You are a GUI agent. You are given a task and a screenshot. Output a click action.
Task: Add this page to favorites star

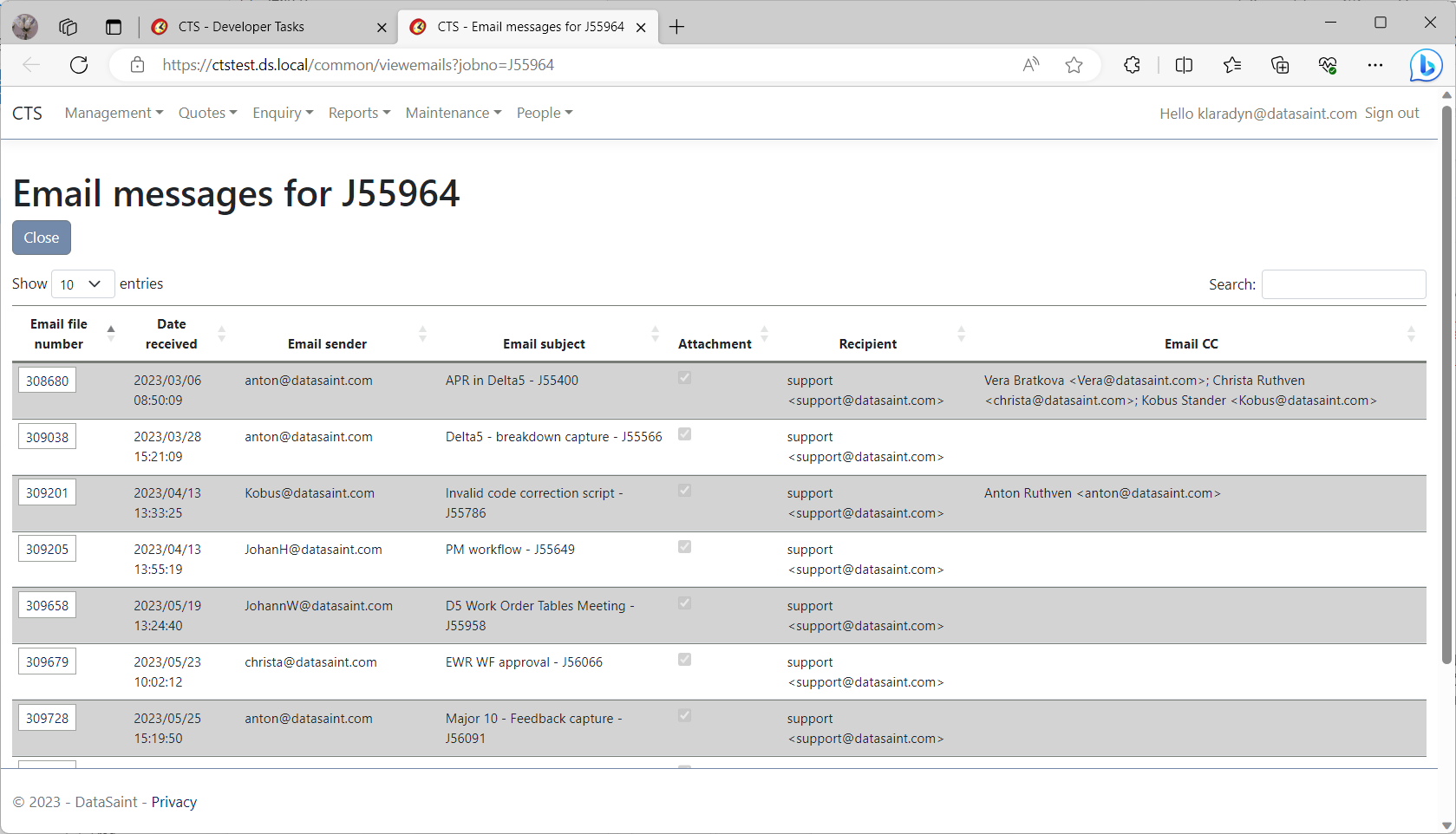click(1074, 65)
